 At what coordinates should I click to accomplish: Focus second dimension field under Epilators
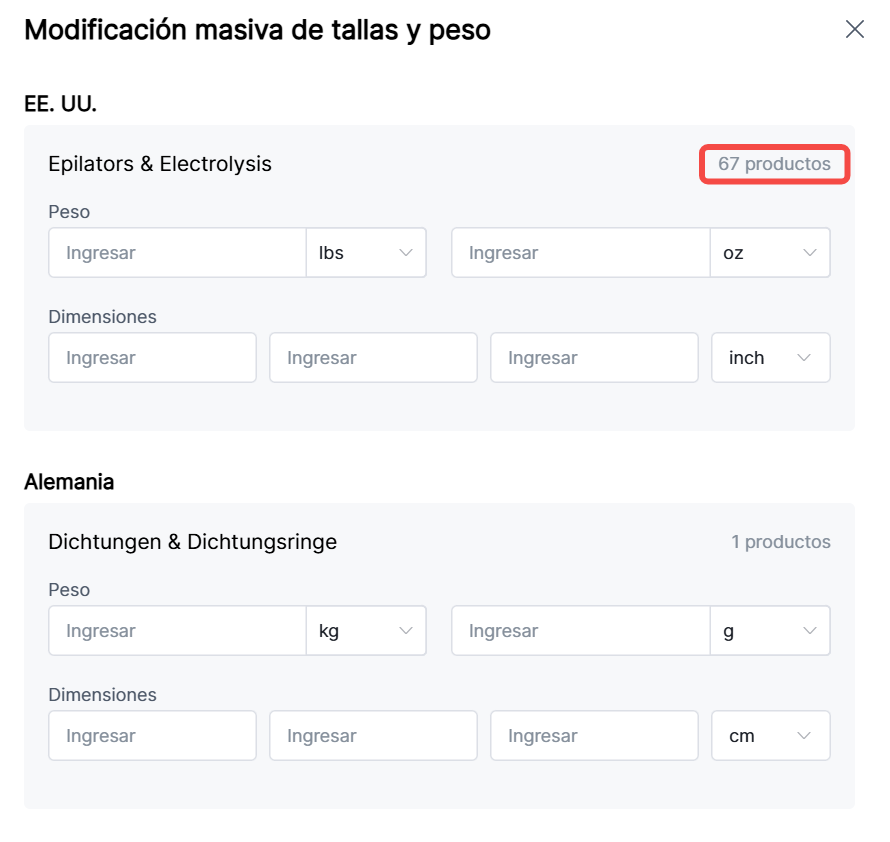coord(373,358)
